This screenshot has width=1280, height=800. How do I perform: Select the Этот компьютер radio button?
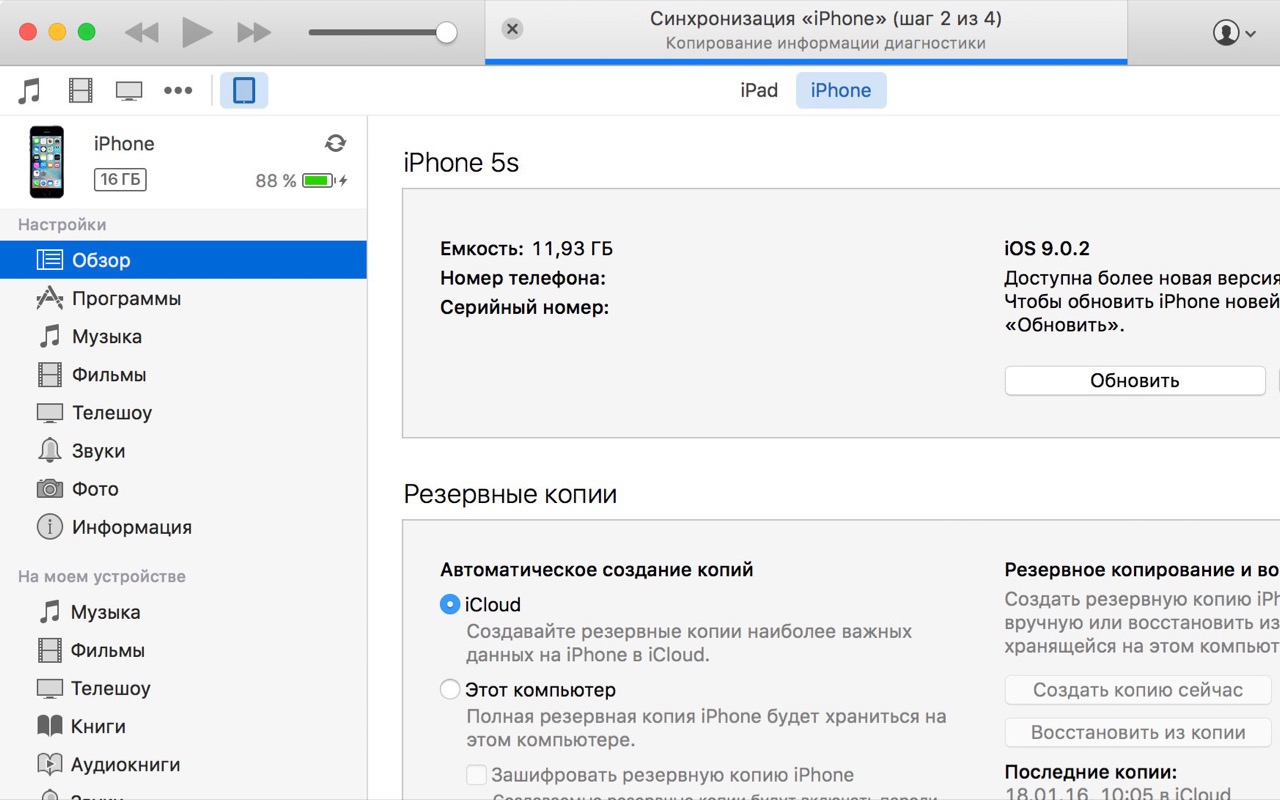pos(450,689)
